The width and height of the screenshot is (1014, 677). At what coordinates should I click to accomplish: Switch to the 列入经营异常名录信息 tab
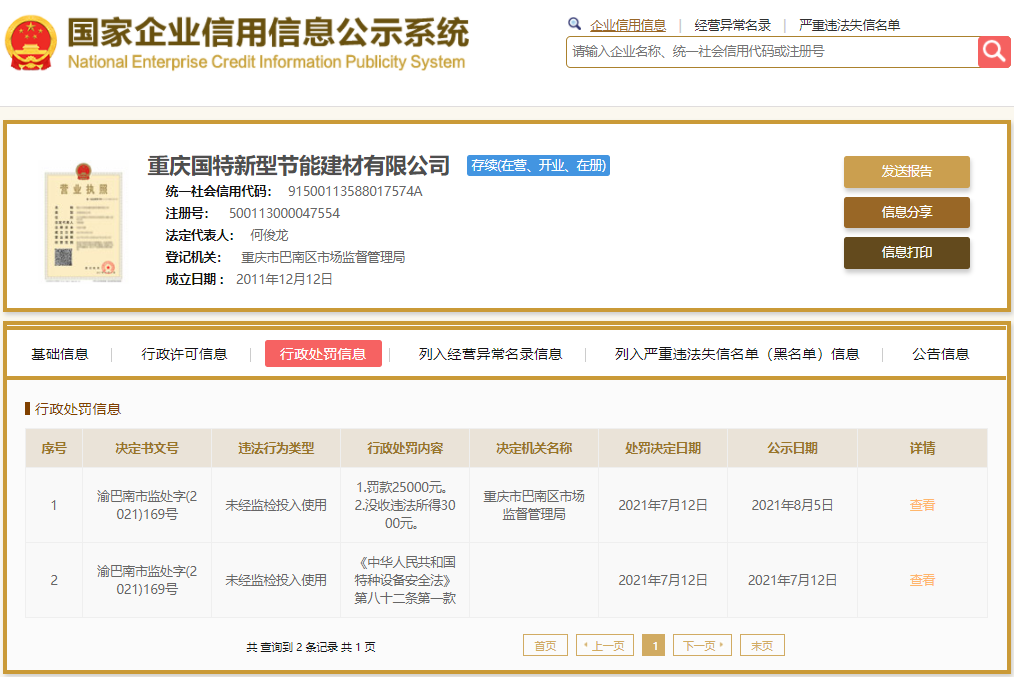[x=490, y=354]
